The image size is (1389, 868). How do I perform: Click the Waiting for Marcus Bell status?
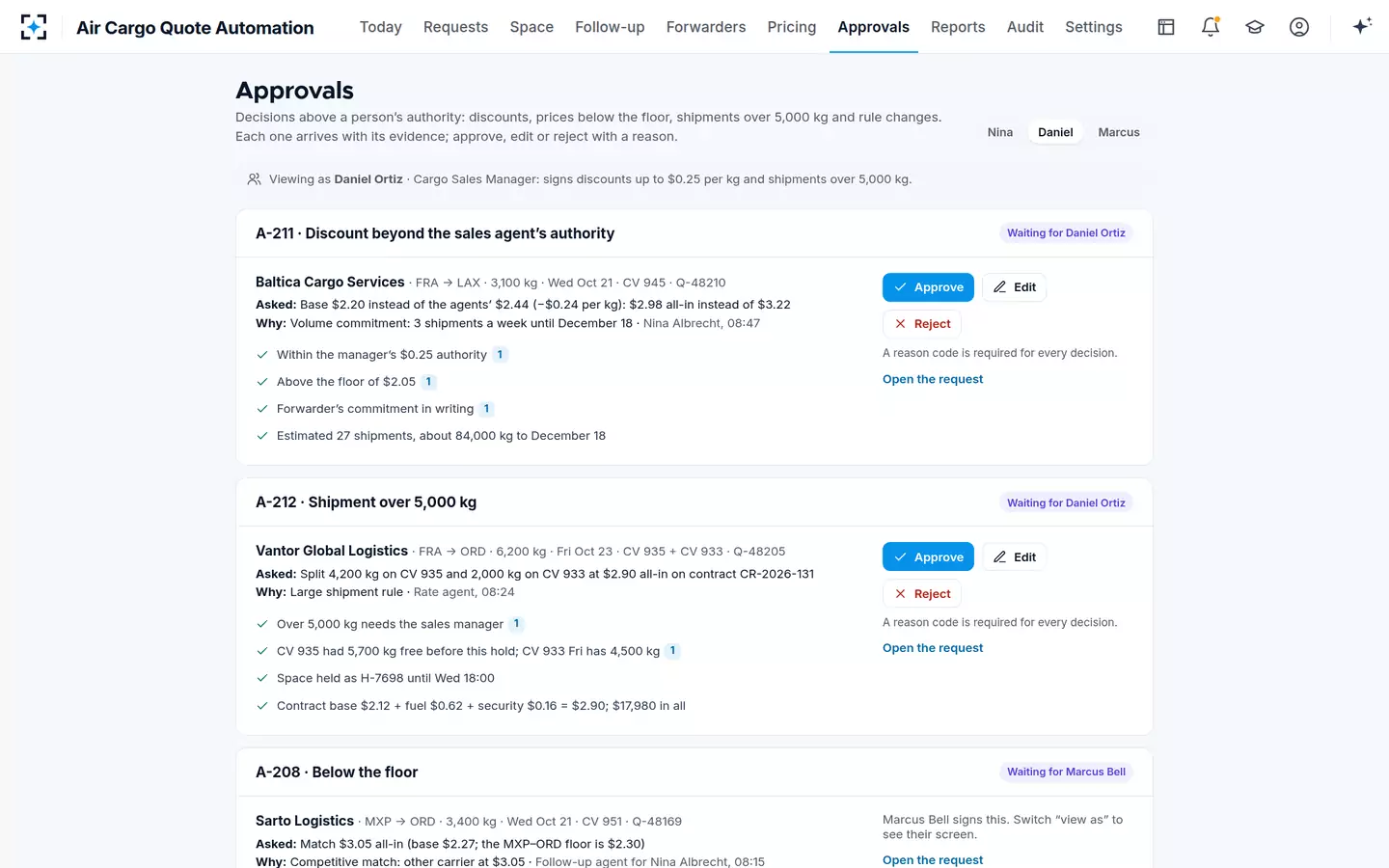pyautogui.click(x=1066, y=772)
